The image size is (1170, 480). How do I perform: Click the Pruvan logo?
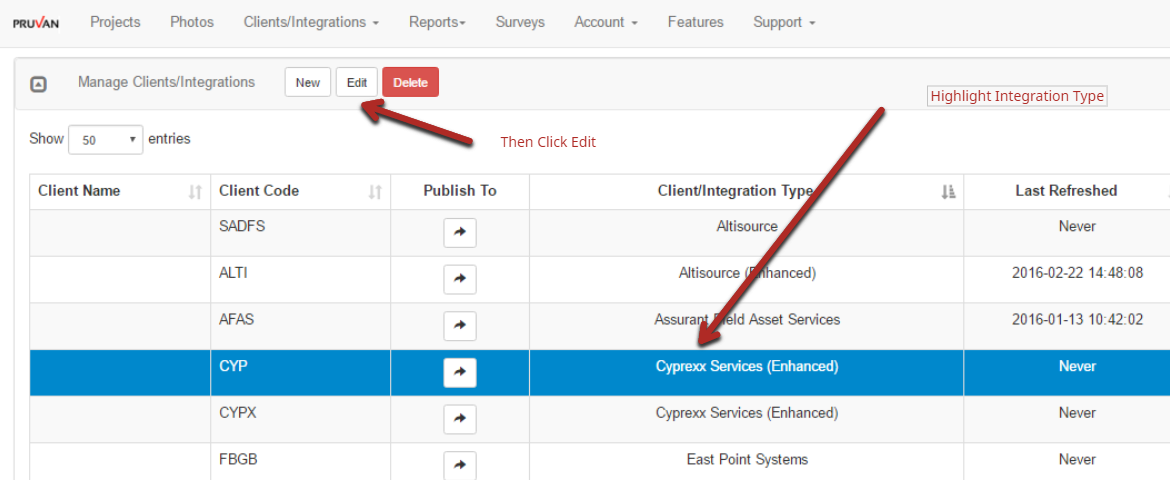coord(35,23)
